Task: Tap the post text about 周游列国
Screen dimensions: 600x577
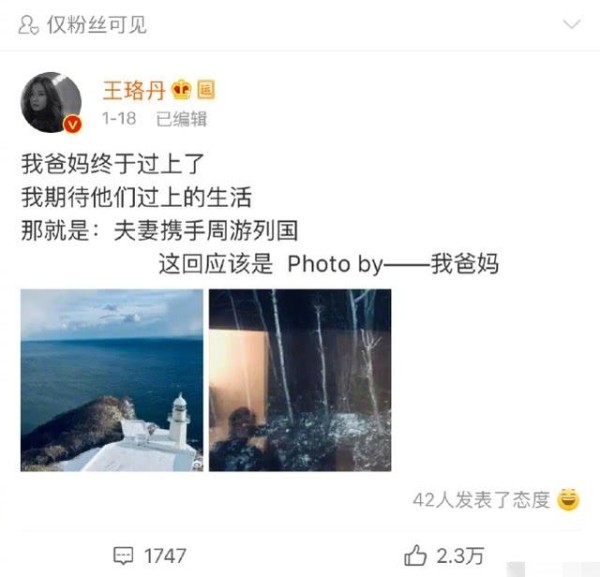Action: coord(160,231)
